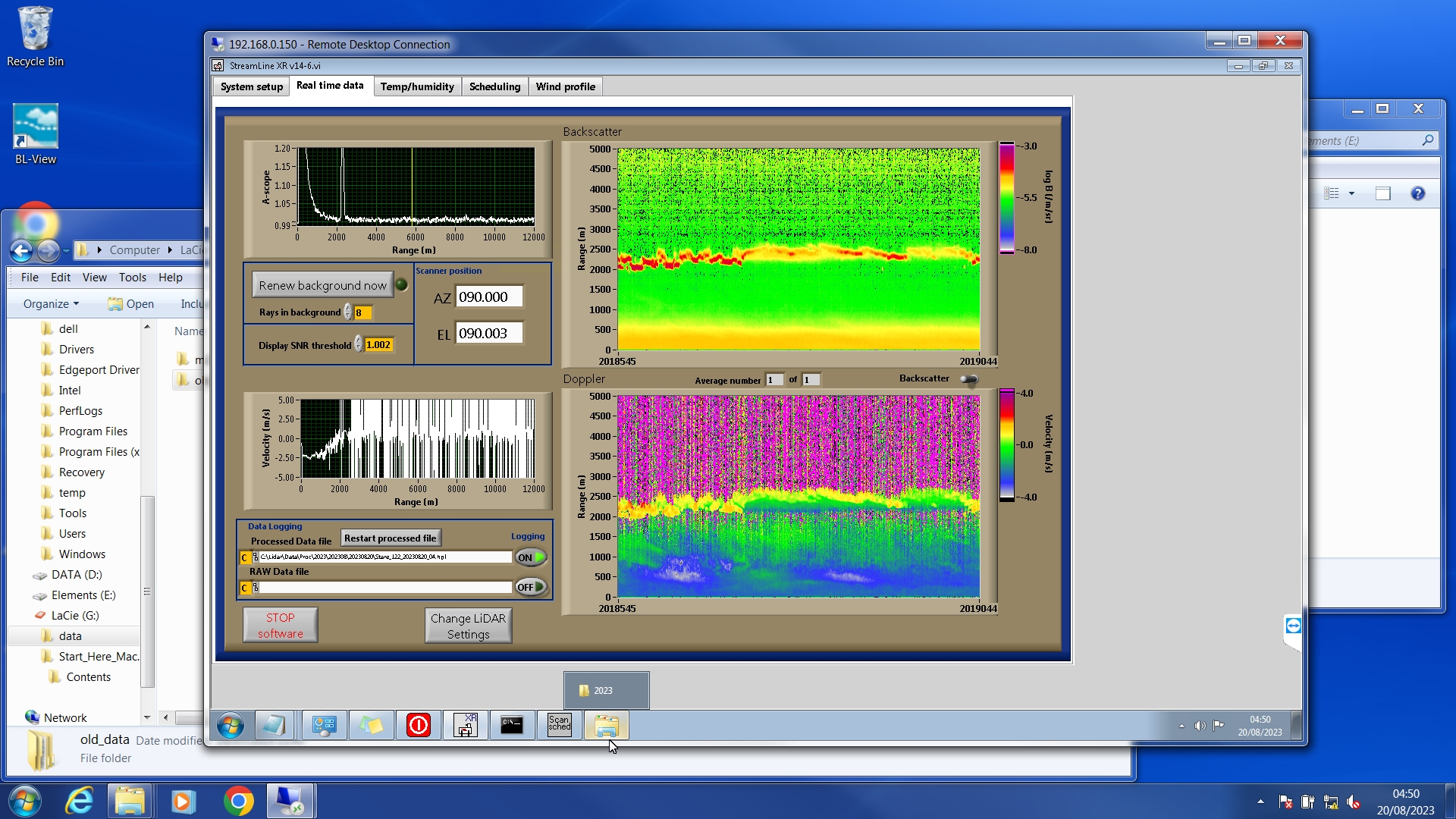Toggle RAW data file OFF switch
The width and height of the screenshot is (1456, 819).
coord(531,587)
